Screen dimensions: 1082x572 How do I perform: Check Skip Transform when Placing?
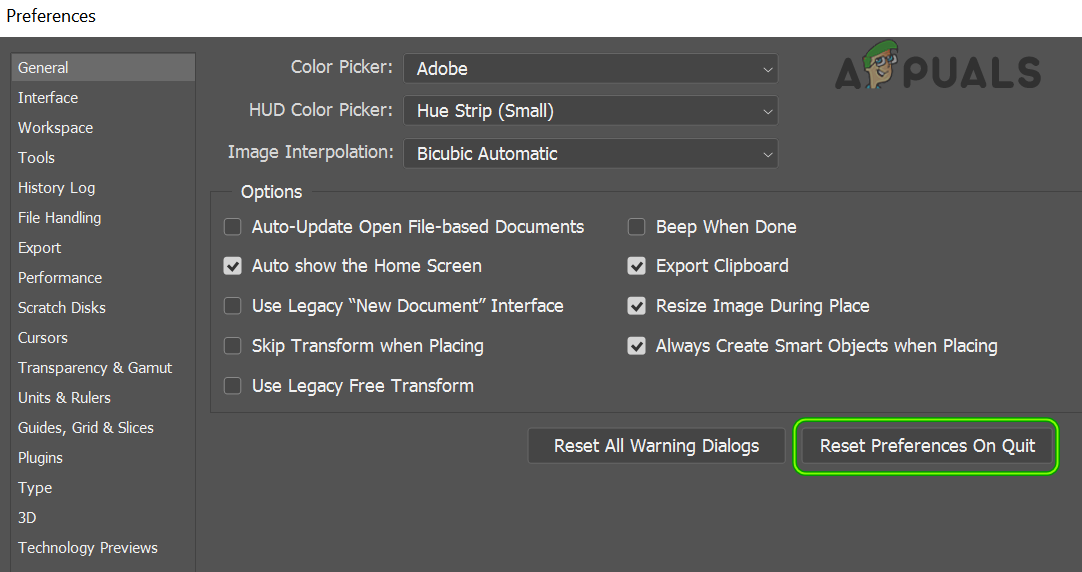pyautogui.click(x=233, y=346)
